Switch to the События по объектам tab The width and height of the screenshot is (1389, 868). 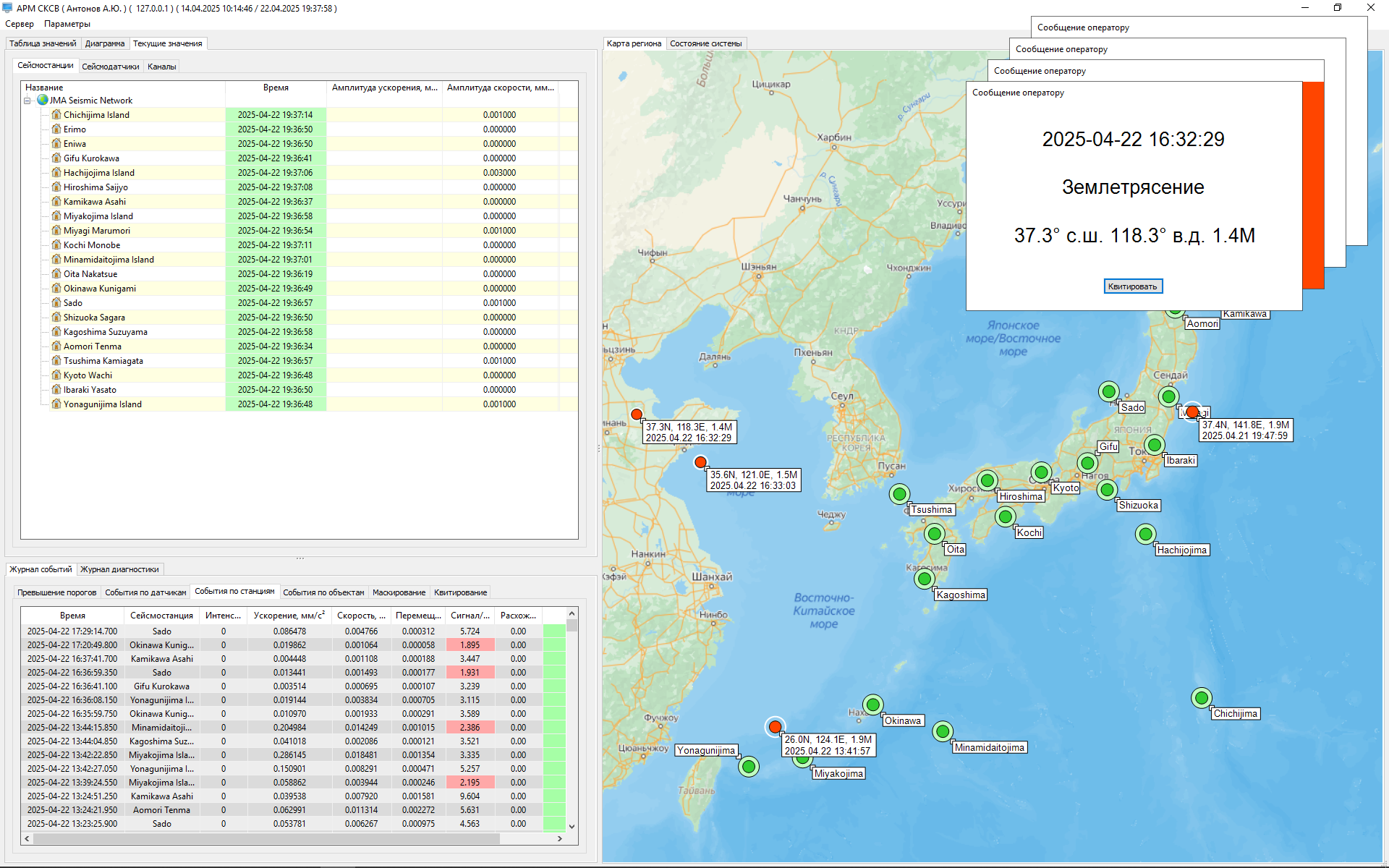323,592
